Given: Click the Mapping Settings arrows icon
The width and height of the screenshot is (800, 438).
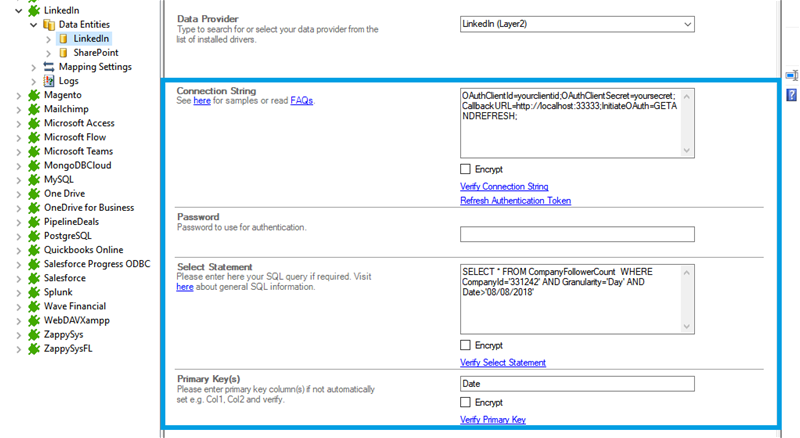Looking at the screenshot, I should 49,67.
